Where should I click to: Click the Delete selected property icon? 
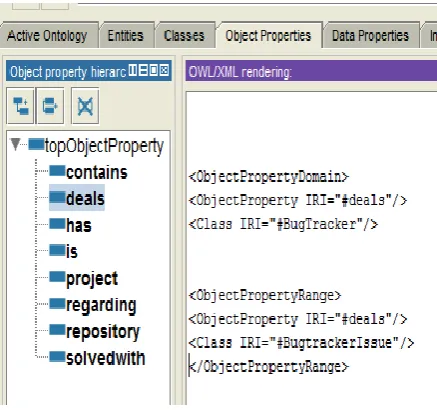(x=85, y=106)
